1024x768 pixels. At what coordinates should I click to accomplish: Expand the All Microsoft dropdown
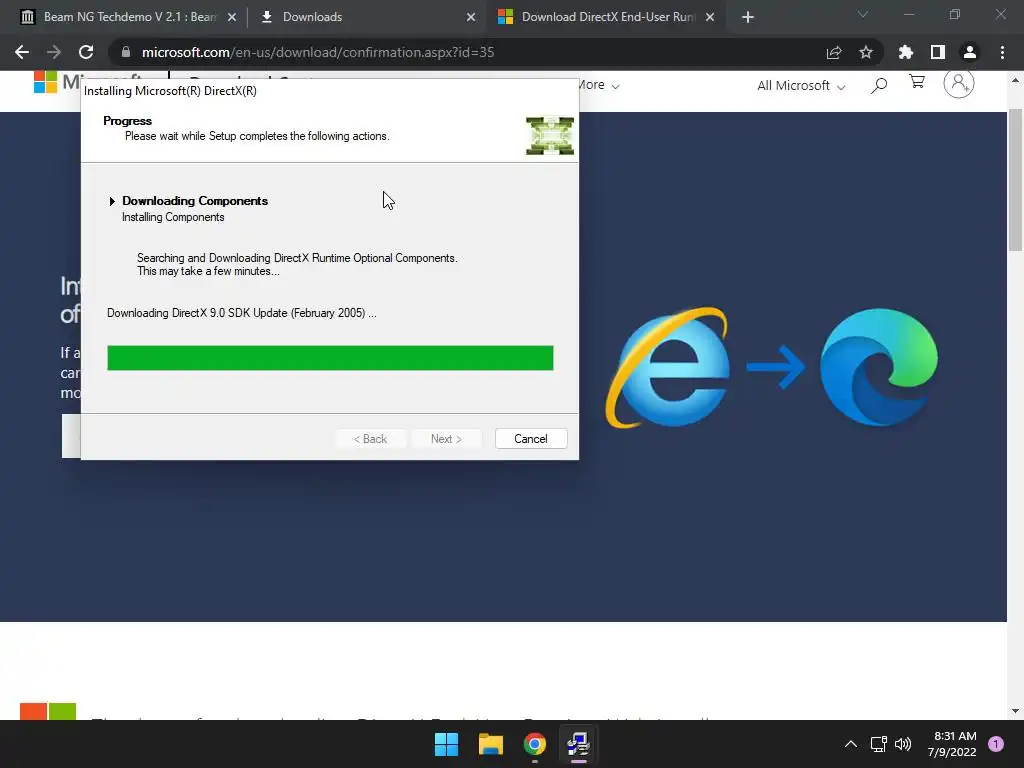[801, 86]
